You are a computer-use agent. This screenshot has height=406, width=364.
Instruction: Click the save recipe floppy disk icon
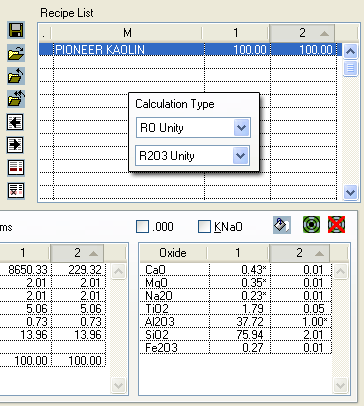click(x=16, y=31)
